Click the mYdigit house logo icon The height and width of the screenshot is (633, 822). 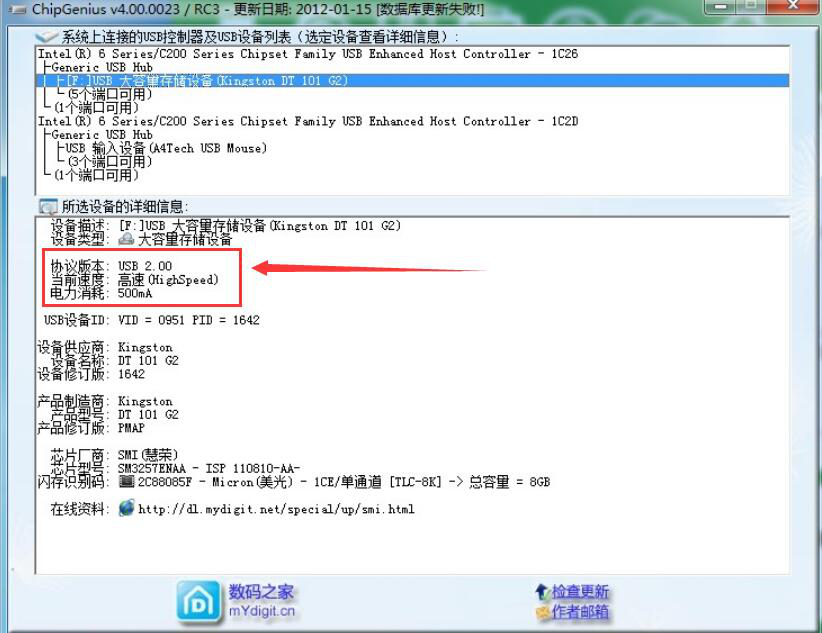pos(199,603)
